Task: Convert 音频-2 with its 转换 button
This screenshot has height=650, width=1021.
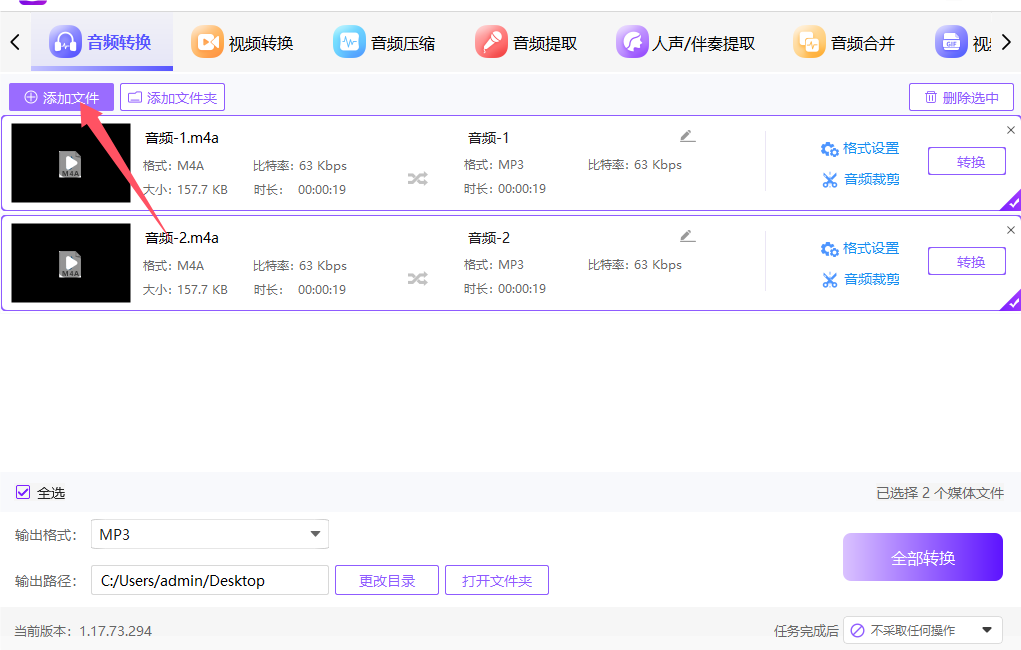Action: [967, 262]
